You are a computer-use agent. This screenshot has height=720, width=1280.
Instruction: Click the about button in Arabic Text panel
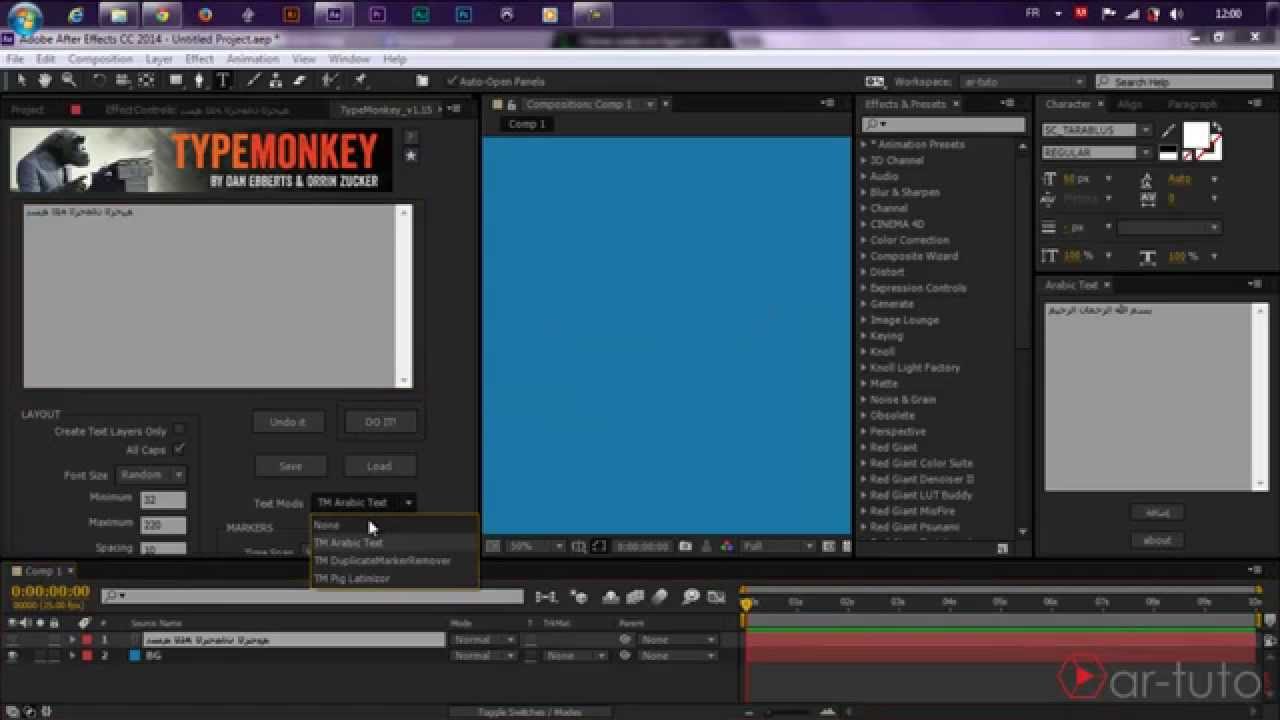pos(1157,540)
